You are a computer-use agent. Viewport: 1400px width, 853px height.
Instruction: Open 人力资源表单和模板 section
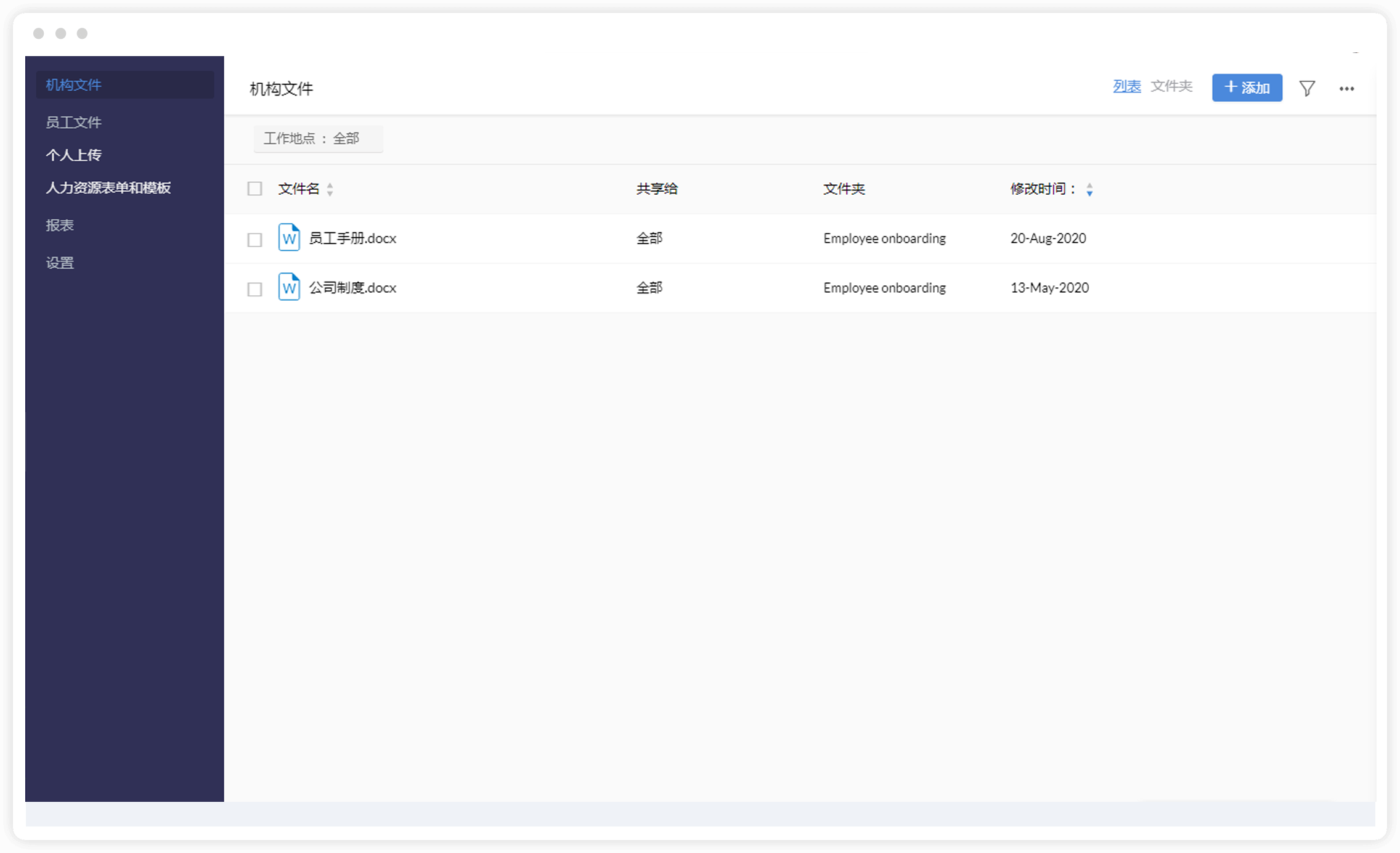pyautogui.click(x=108, y=187)
